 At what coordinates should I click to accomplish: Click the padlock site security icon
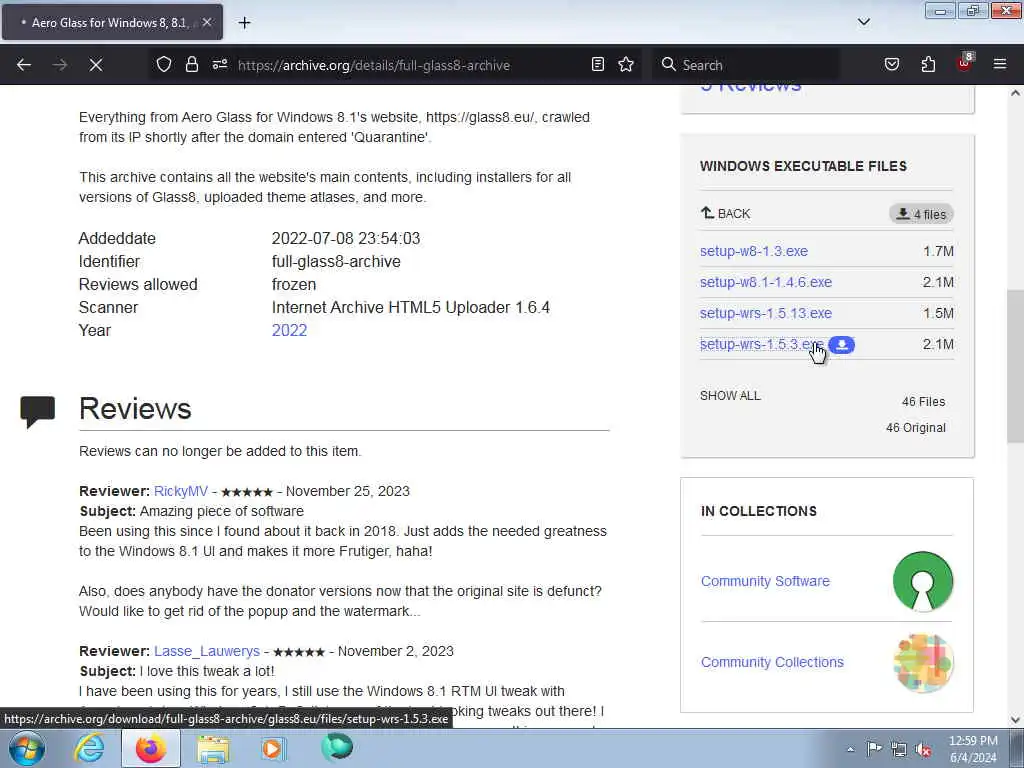click(191, 64)
